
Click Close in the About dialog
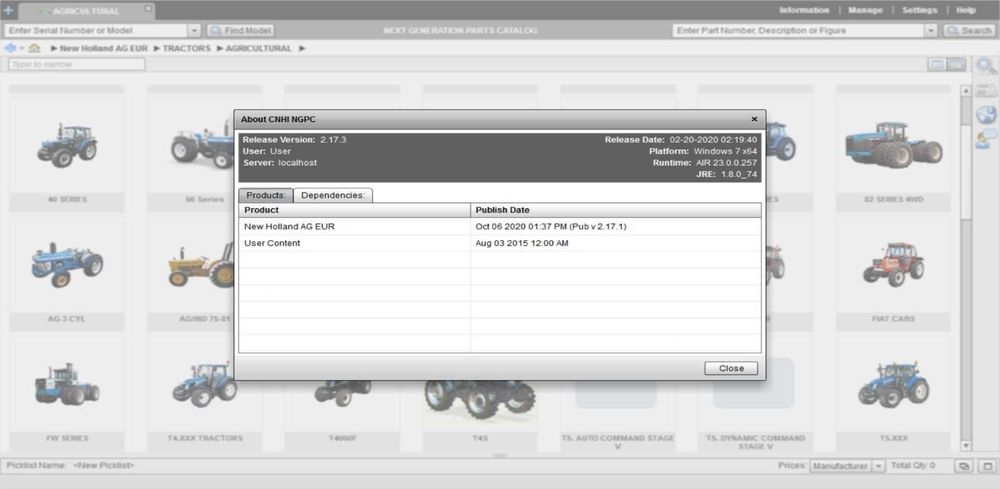731,369
